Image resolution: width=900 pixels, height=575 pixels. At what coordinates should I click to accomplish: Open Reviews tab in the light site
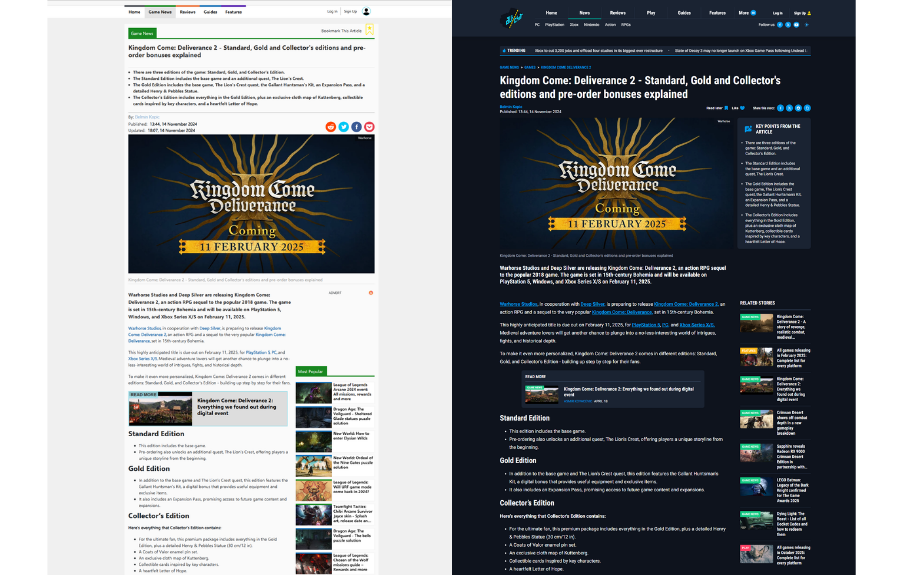pos(188,11)
